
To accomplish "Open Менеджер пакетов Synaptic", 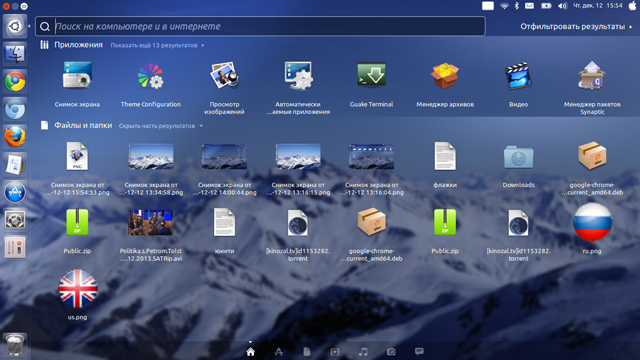I will (x=592, y=76).
